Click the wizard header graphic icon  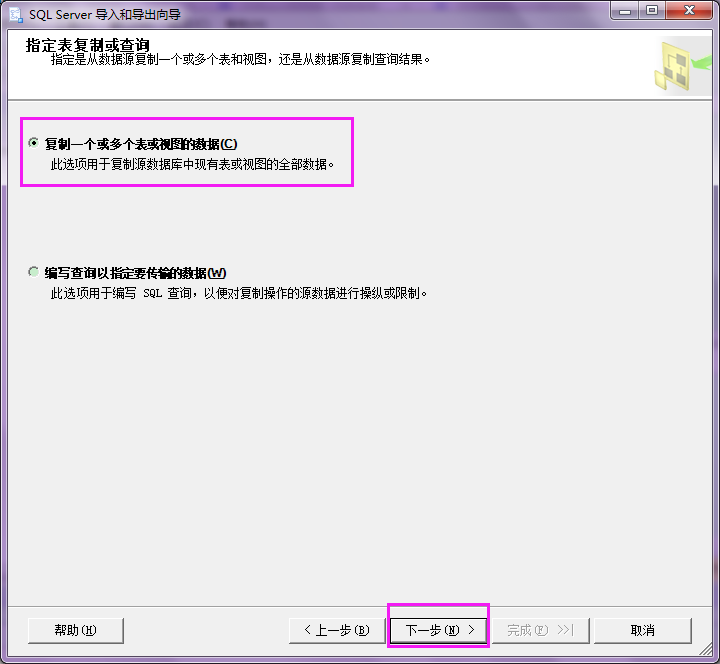click(682, 66)
